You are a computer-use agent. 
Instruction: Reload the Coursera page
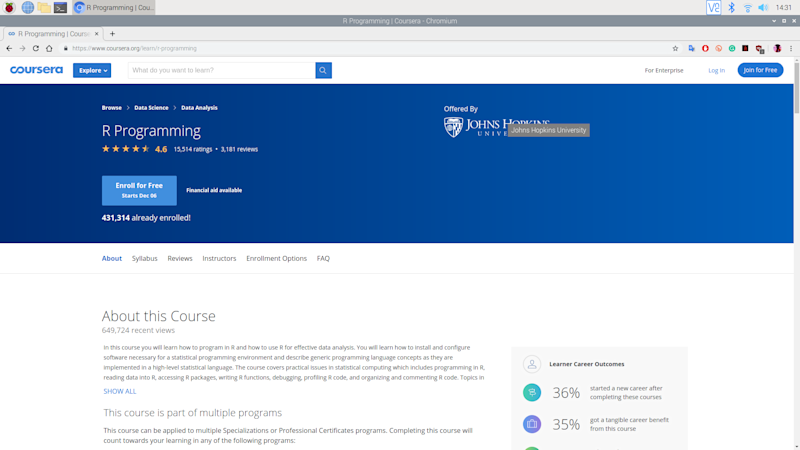click(x=36, y=48)
